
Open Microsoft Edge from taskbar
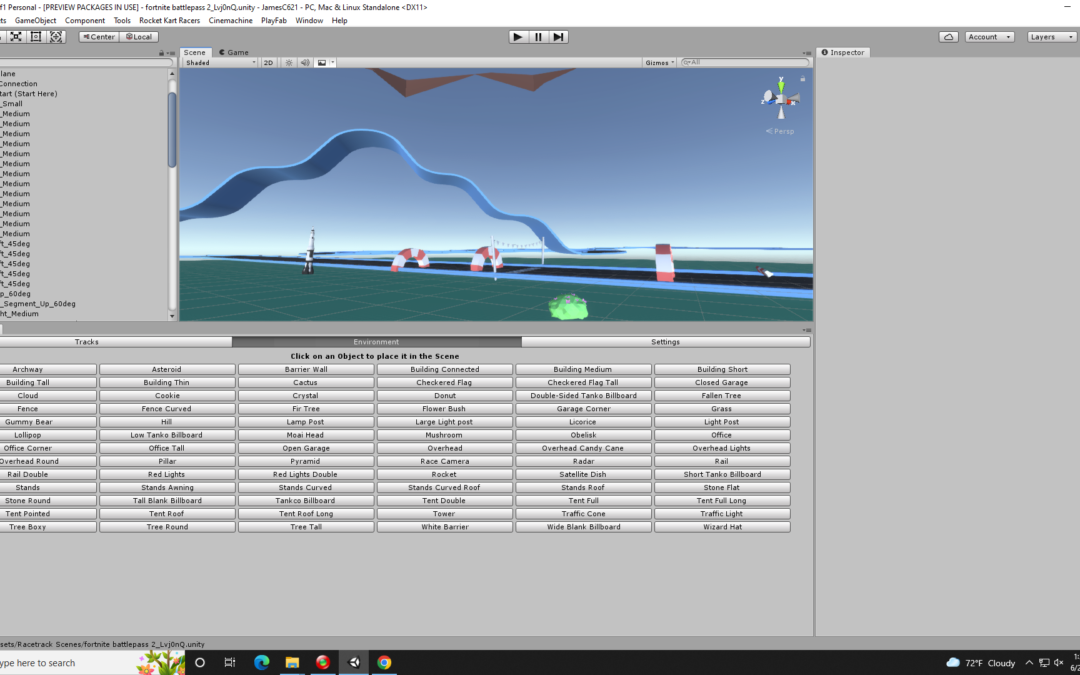pos(261,663)
